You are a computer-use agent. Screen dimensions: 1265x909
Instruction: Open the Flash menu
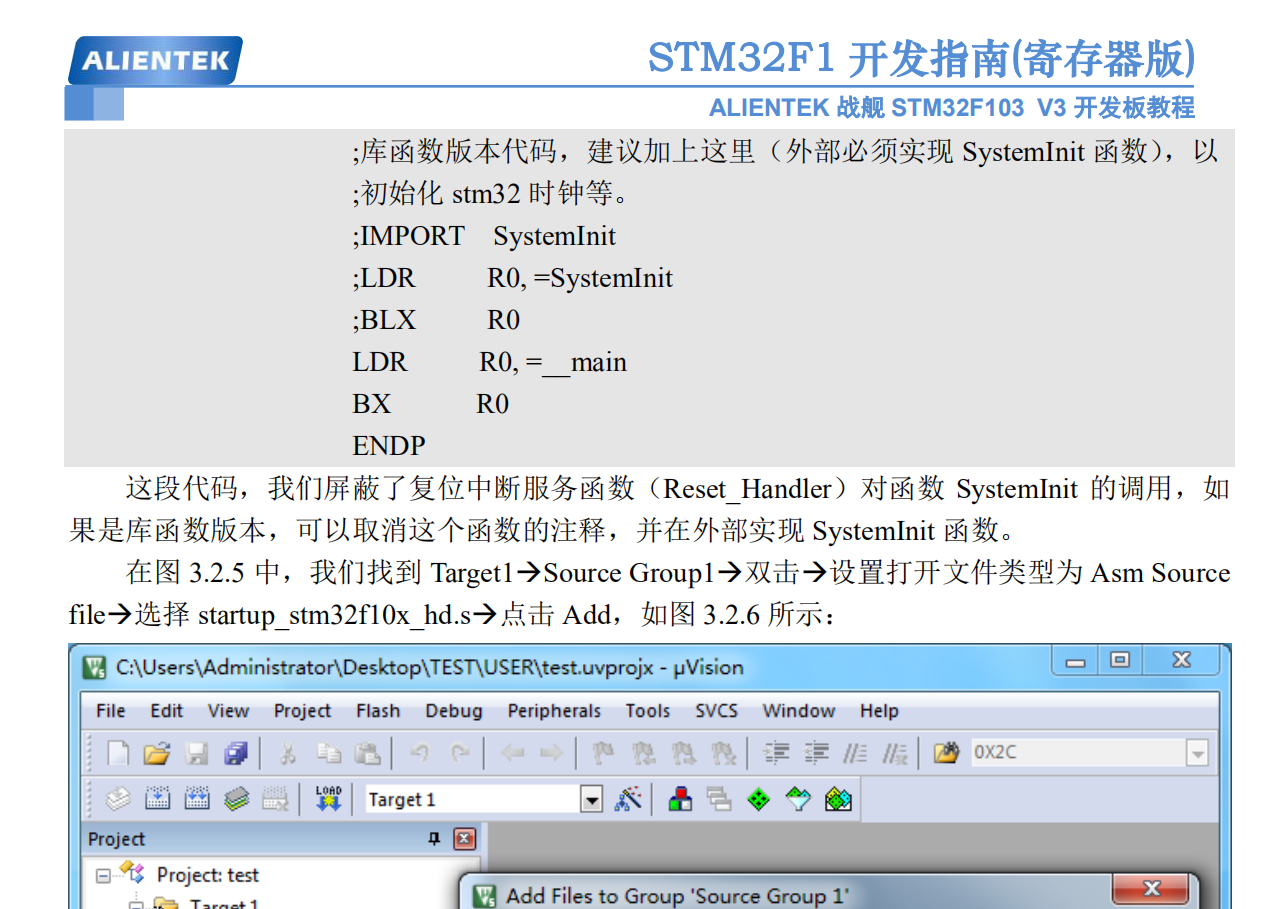pos(378,711)
